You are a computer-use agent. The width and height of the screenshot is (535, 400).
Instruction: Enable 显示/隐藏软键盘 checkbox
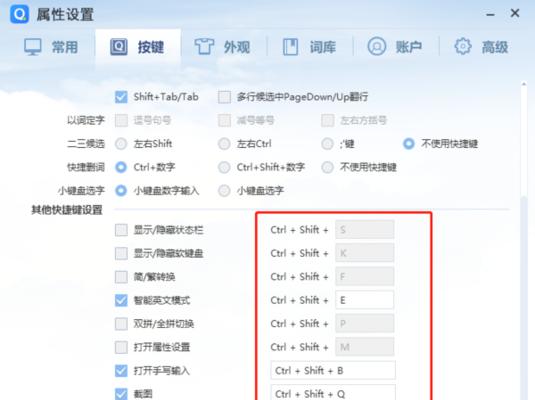pyautogui.click(x=121, y=254)
